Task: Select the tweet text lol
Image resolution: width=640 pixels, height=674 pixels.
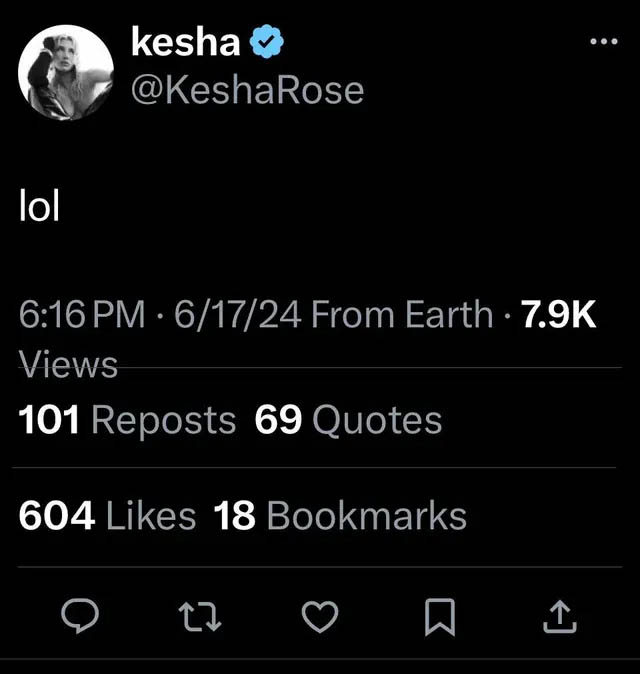Action: [39, 205]
